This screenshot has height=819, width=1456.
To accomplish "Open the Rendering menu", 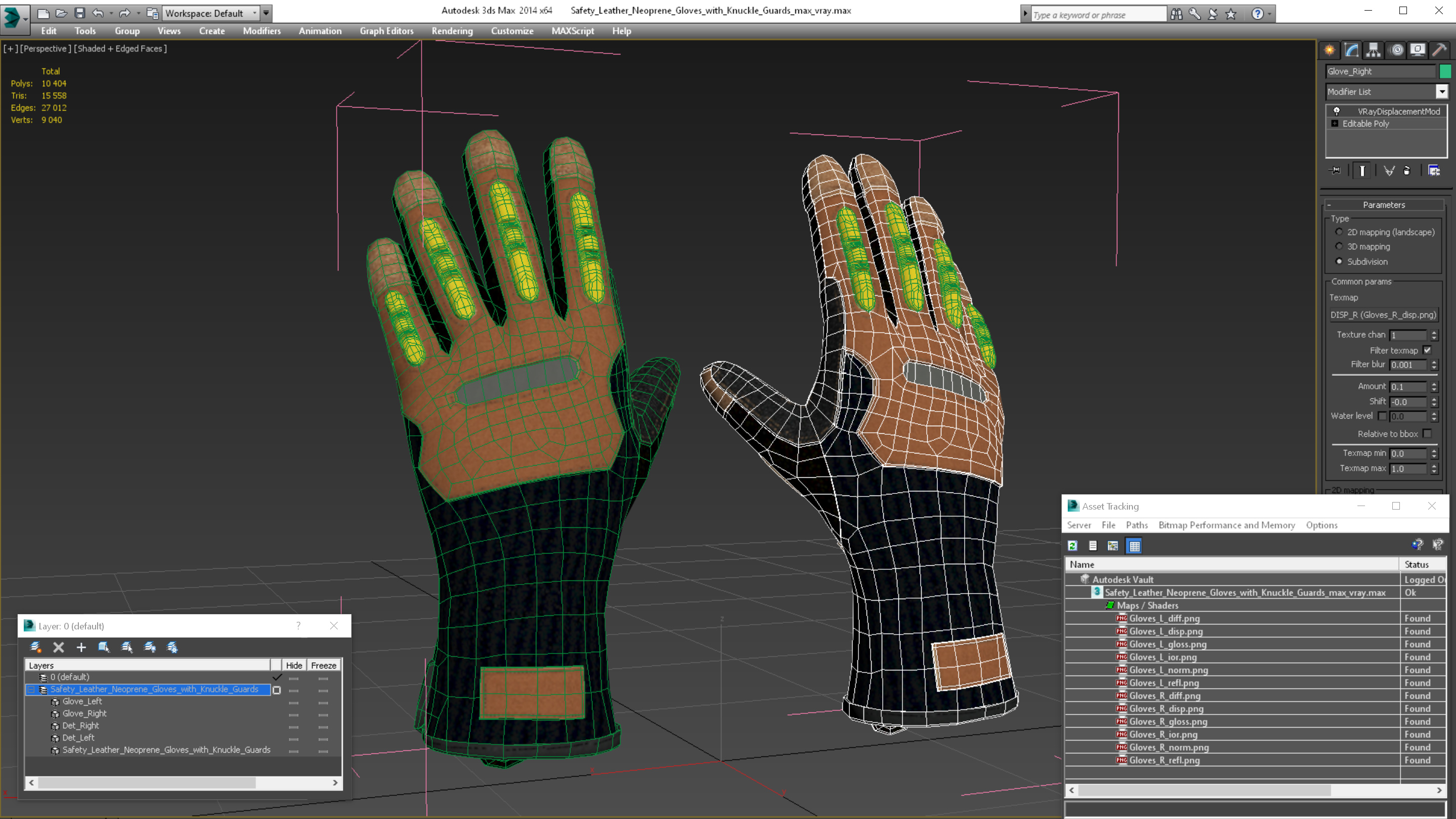I will (451, 31).
